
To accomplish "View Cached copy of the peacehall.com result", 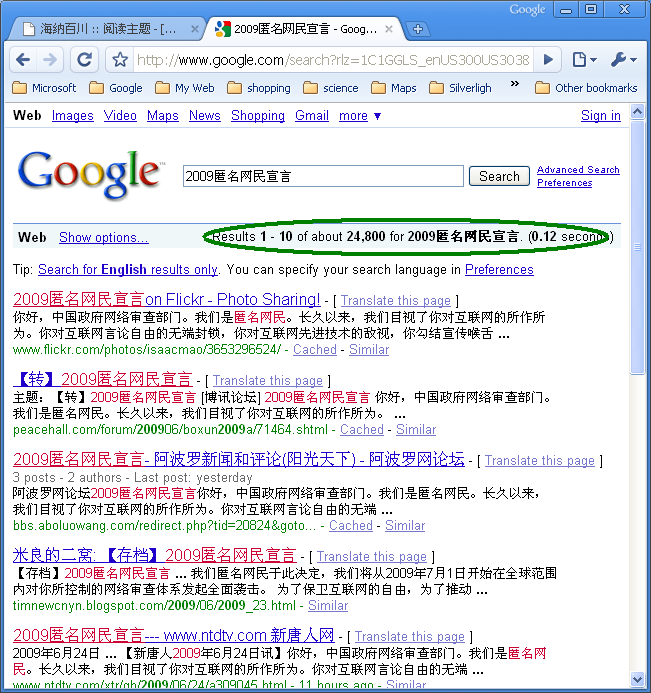I will coord(362,430).
